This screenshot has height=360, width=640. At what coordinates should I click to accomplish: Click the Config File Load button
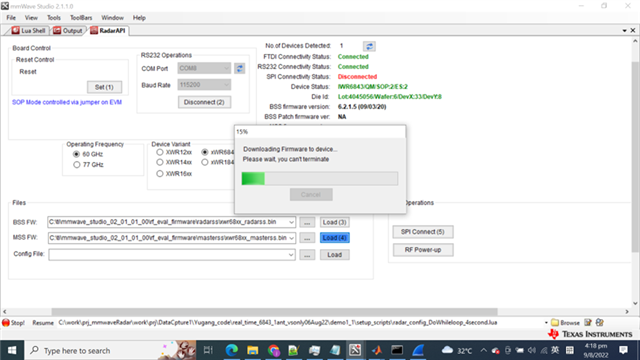pos(334,255)
